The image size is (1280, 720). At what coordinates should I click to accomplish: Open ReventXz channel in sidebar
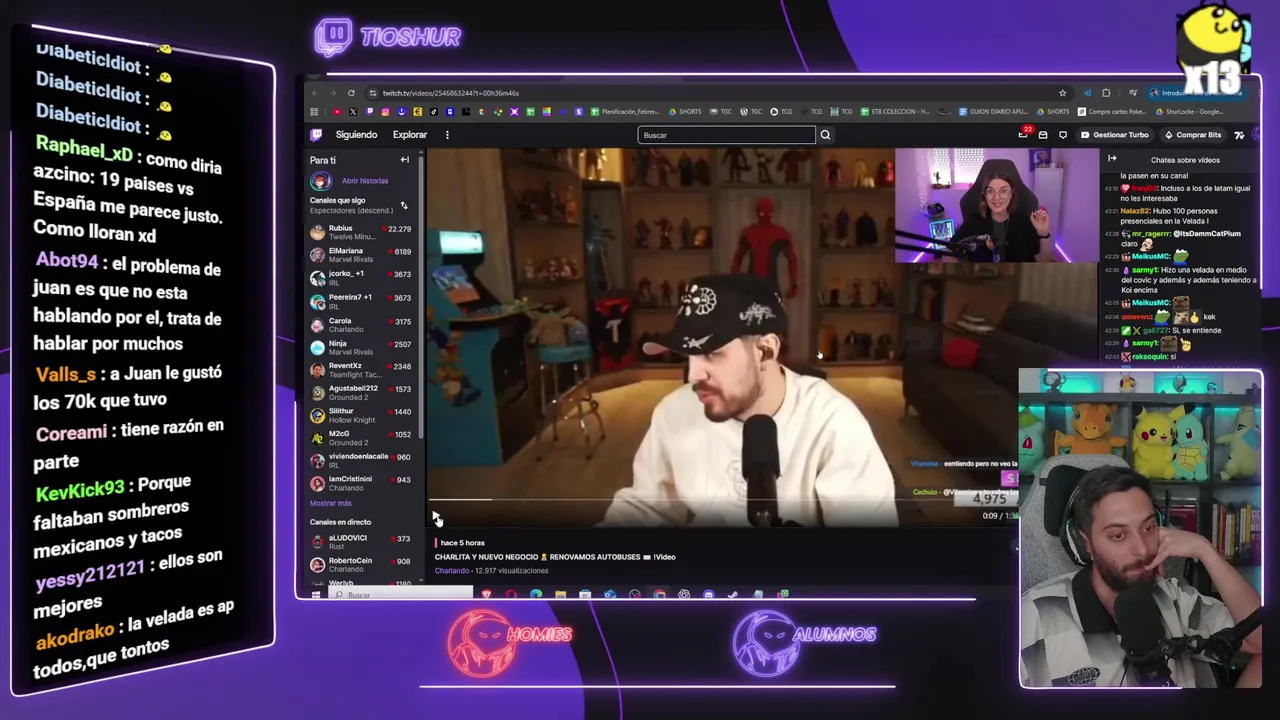[360, 370]
